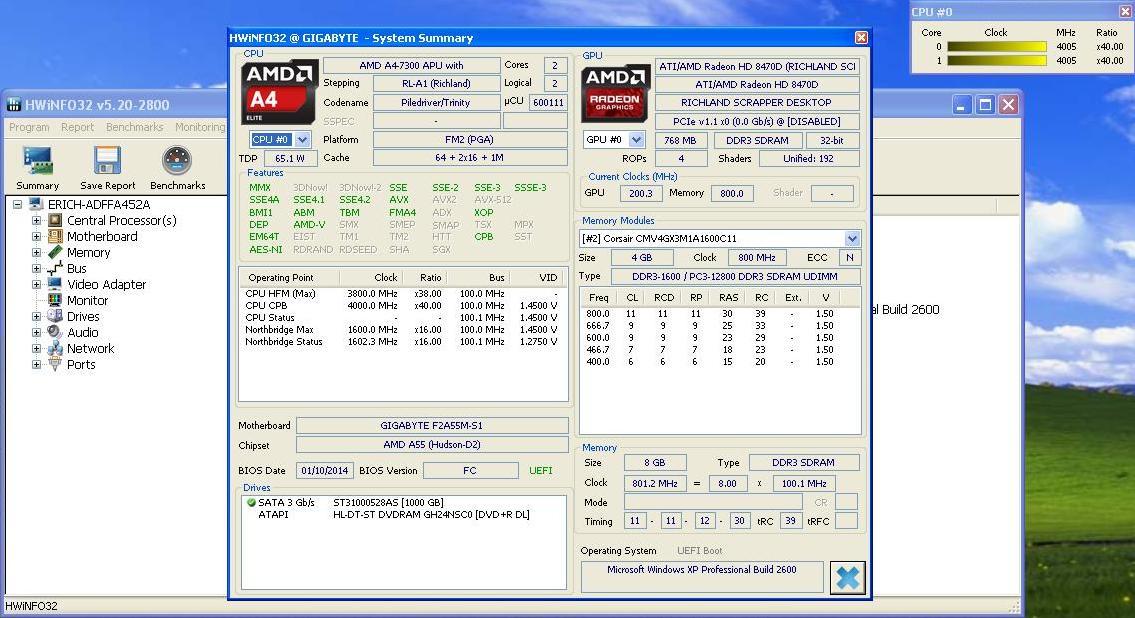This screenshot has height=618, width=1135.
Task: Open the GPU #0 selector dropdown
Action: point(636,140)
